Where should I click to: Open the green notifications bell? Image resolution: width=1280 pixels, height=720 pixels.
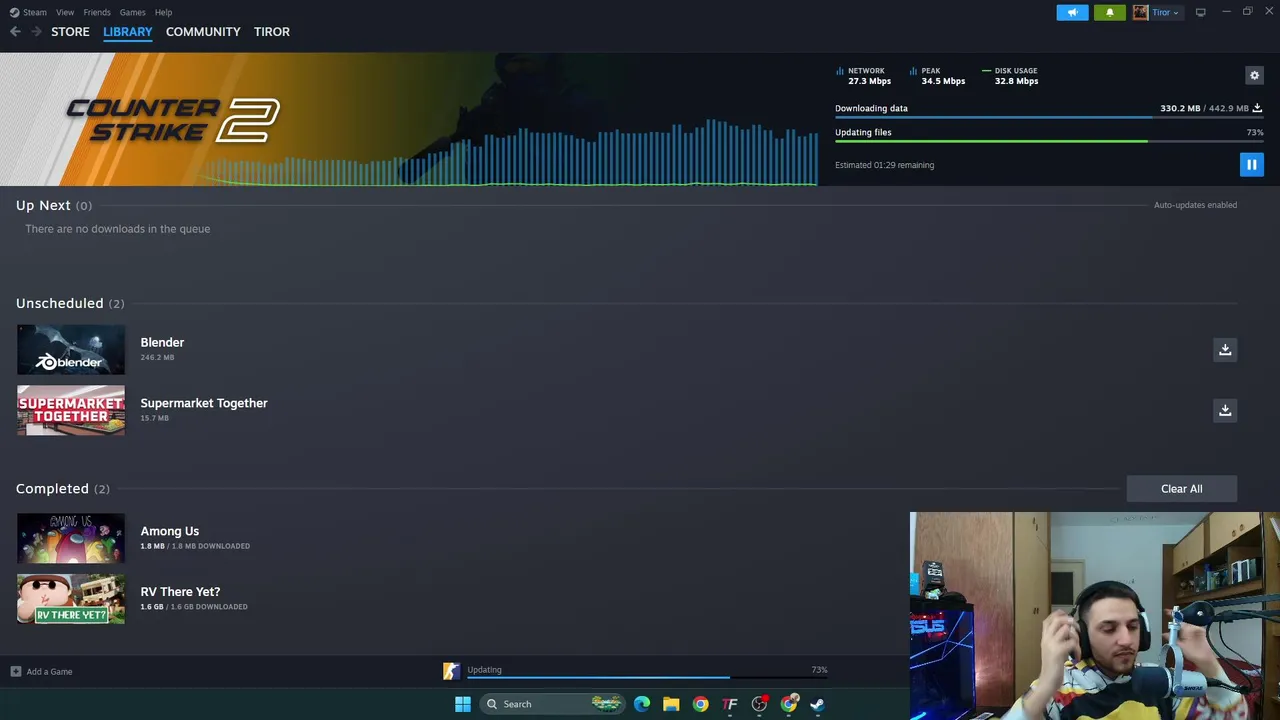pos(1109,12)
